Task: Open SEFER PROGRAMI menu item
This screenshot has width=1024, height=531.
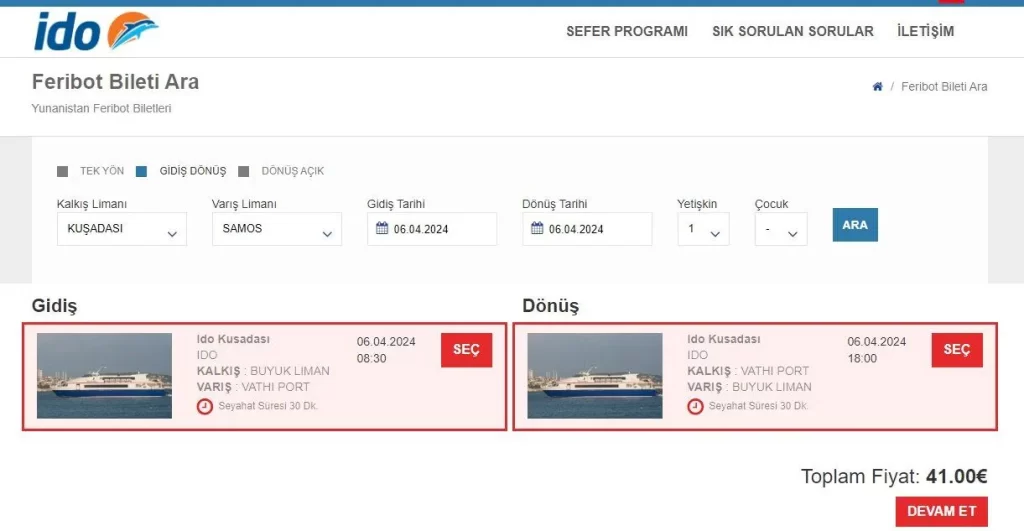Action: click(626, 31)
